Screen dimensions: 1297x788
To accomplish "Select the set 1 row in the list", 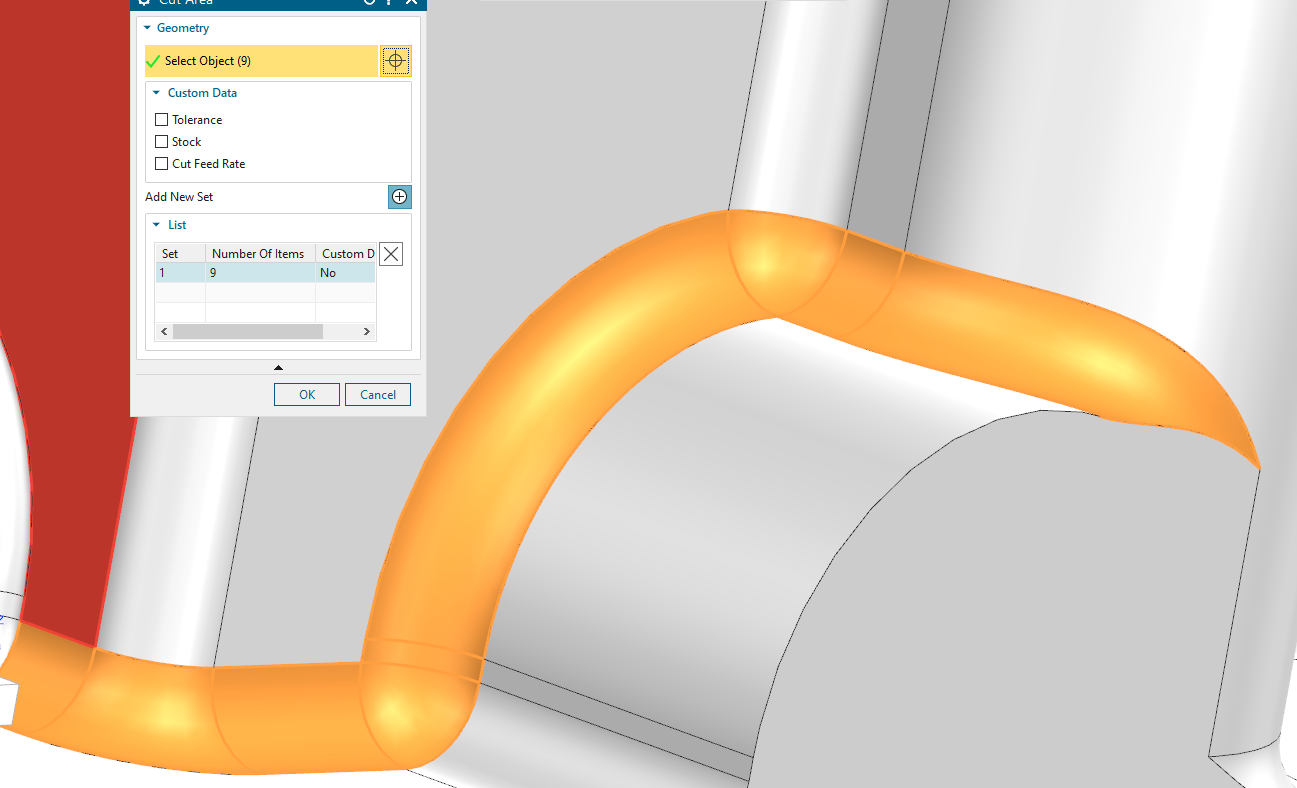I will point(266,273).
